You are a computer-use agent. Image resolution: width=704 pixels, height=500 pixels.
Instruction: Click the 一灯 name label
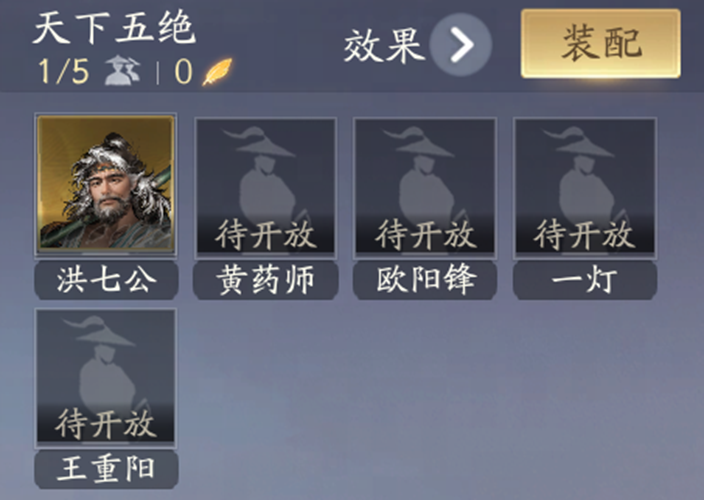(x=585, y=280)
